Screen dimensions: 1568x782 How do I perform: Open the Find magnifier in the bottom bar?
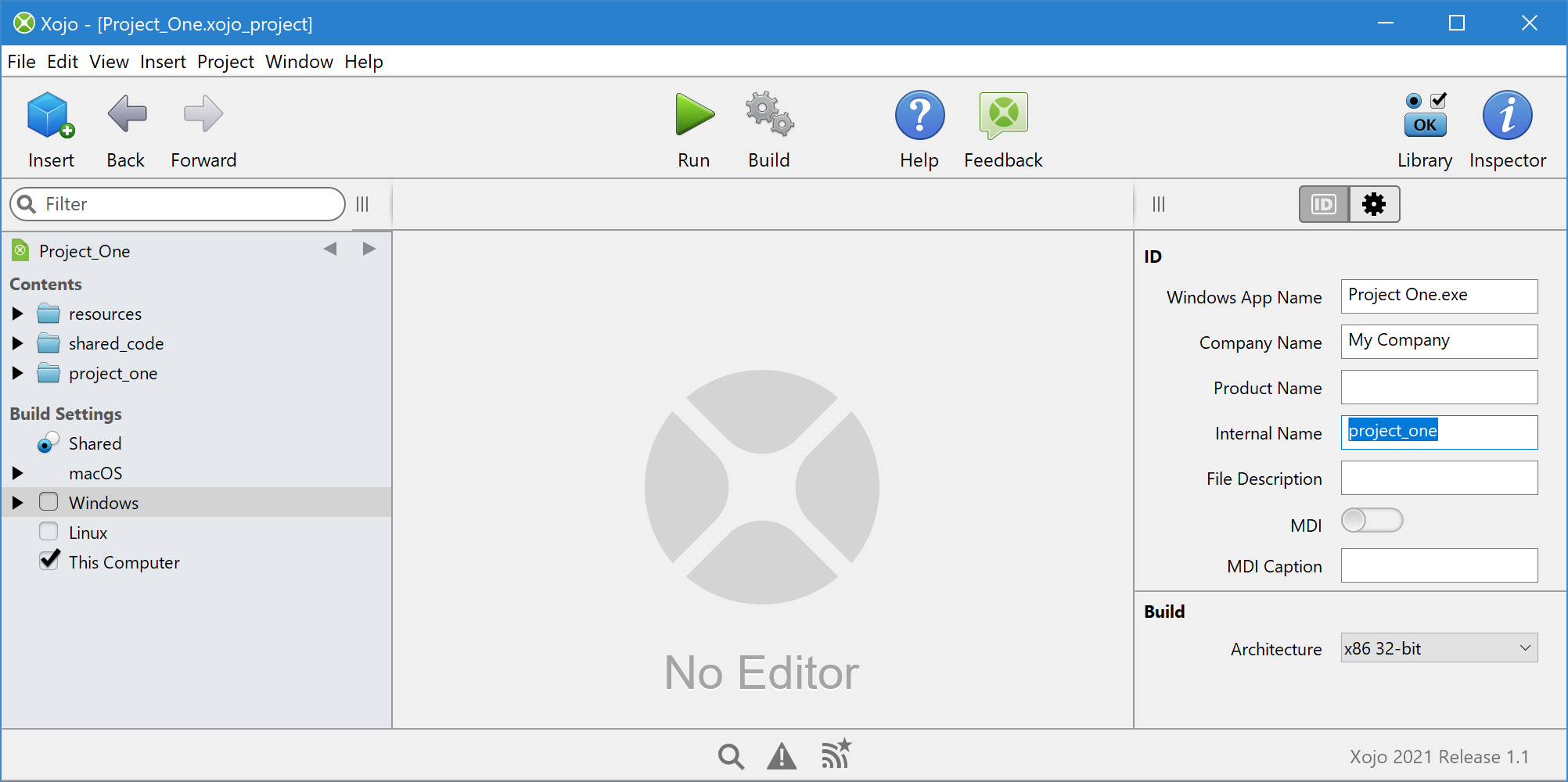pos(731,756)
